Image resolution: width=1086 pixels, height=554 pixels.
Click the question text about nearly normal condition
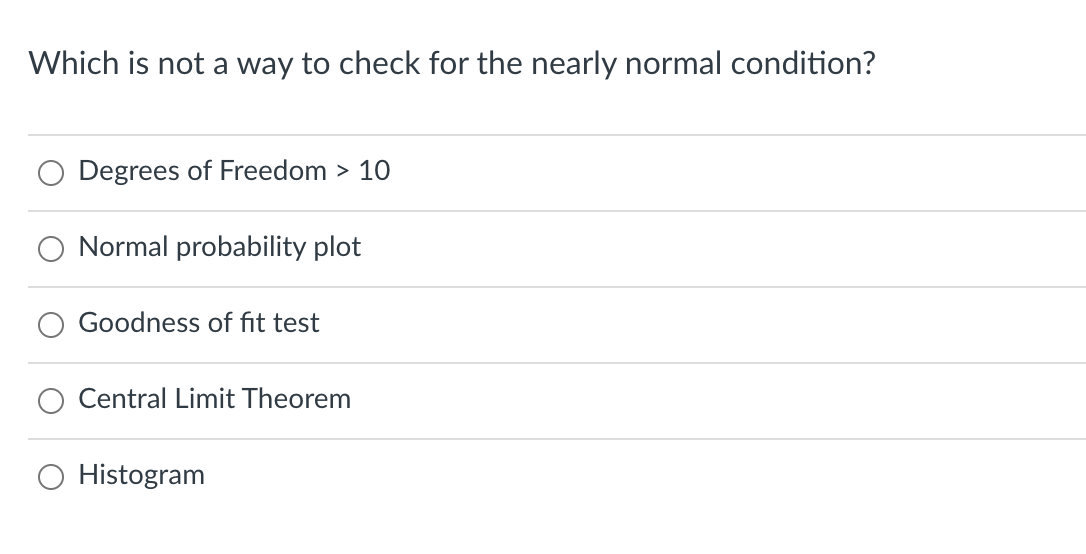point(452,64)
